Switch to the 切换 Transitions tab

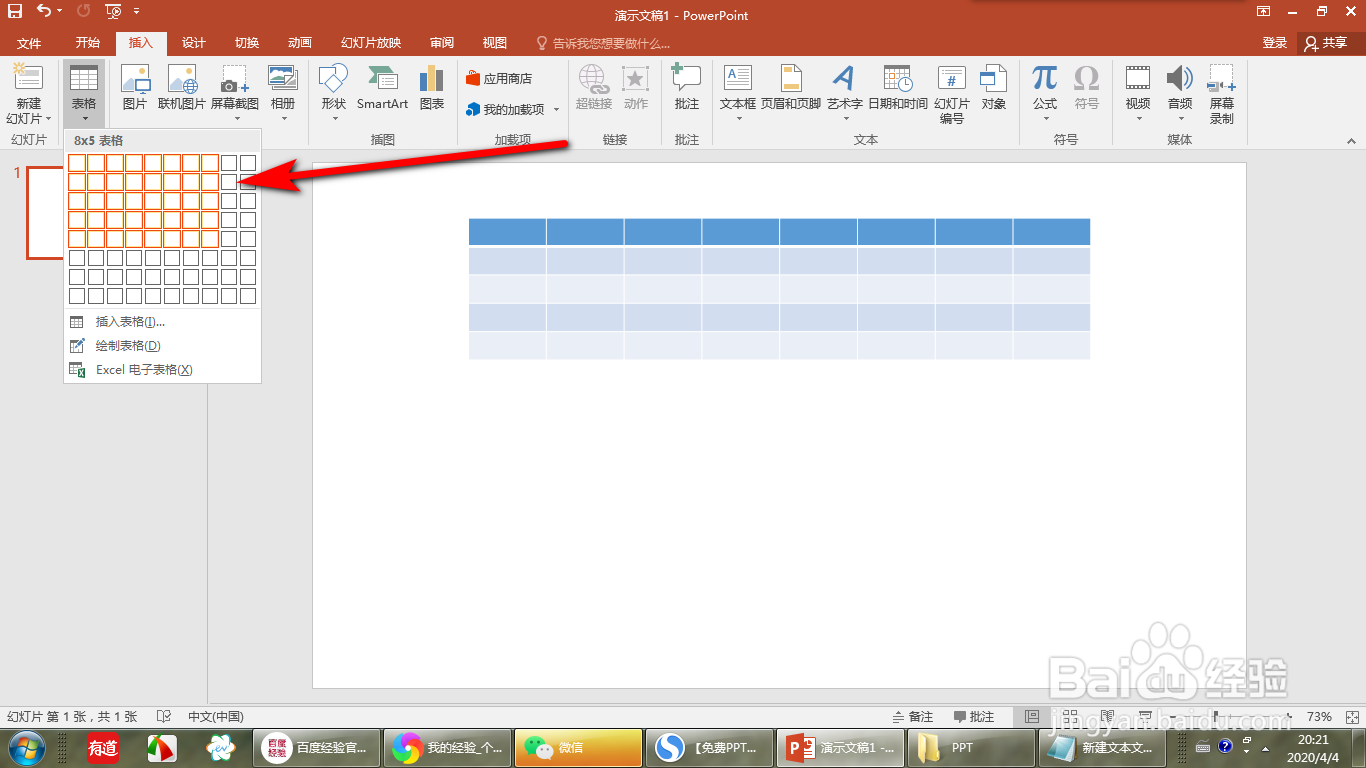pos(246,43)
